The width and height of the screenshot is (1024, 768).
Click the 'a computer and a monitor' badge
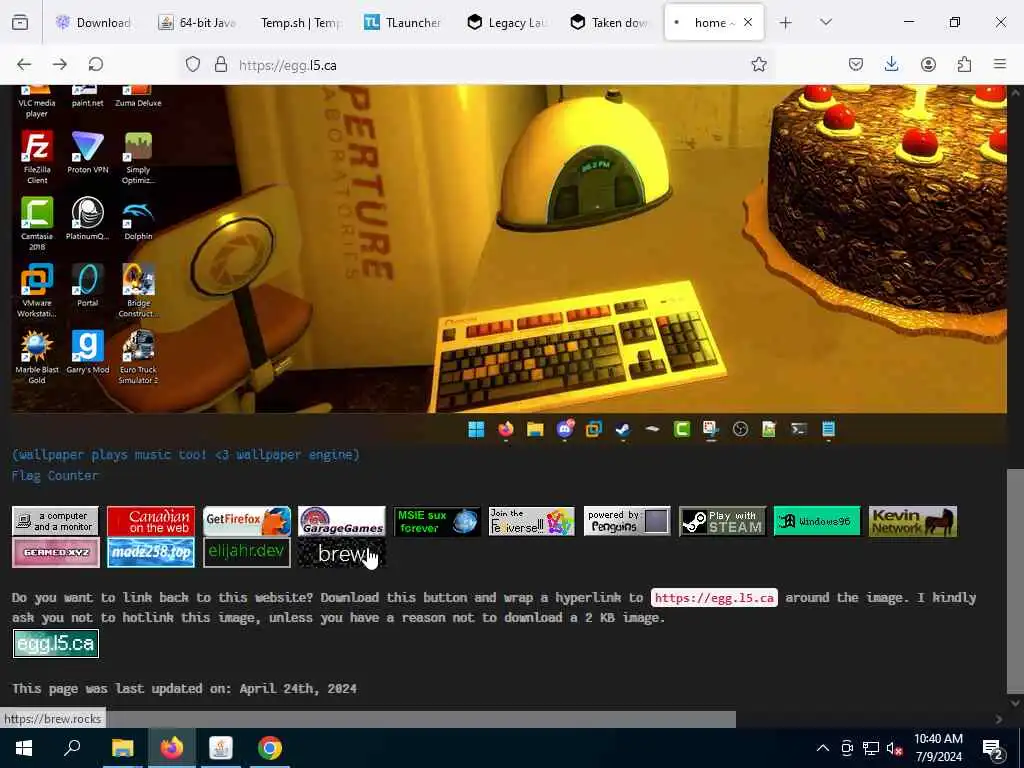(56, 521)
